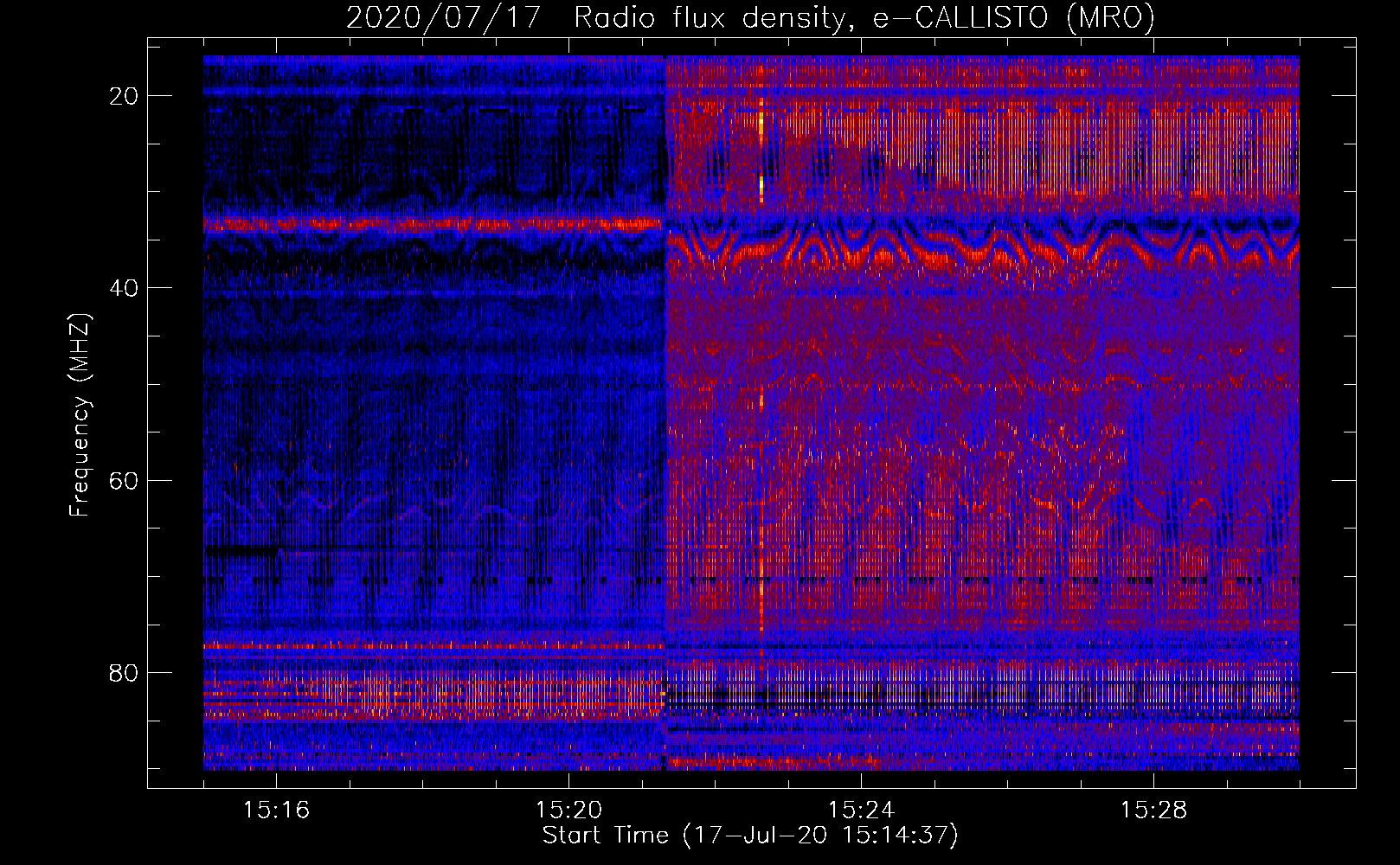The width and height of the screenshot is (1400, 865).
Task: Click the Start Time axis label
Action: 751,836
